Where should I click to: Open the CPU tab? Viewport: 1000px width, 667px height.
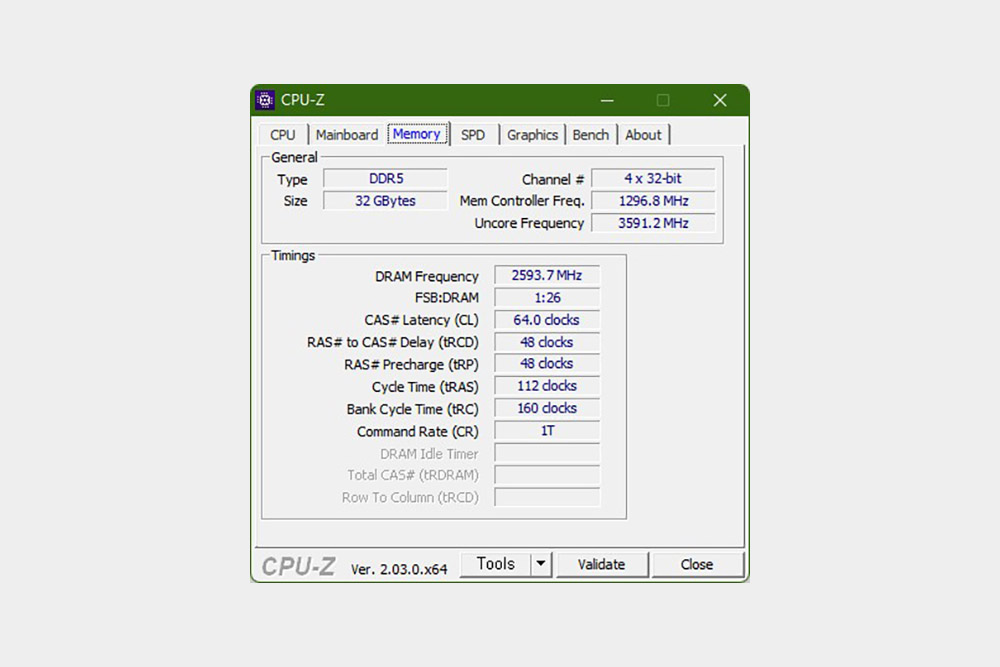283,135
